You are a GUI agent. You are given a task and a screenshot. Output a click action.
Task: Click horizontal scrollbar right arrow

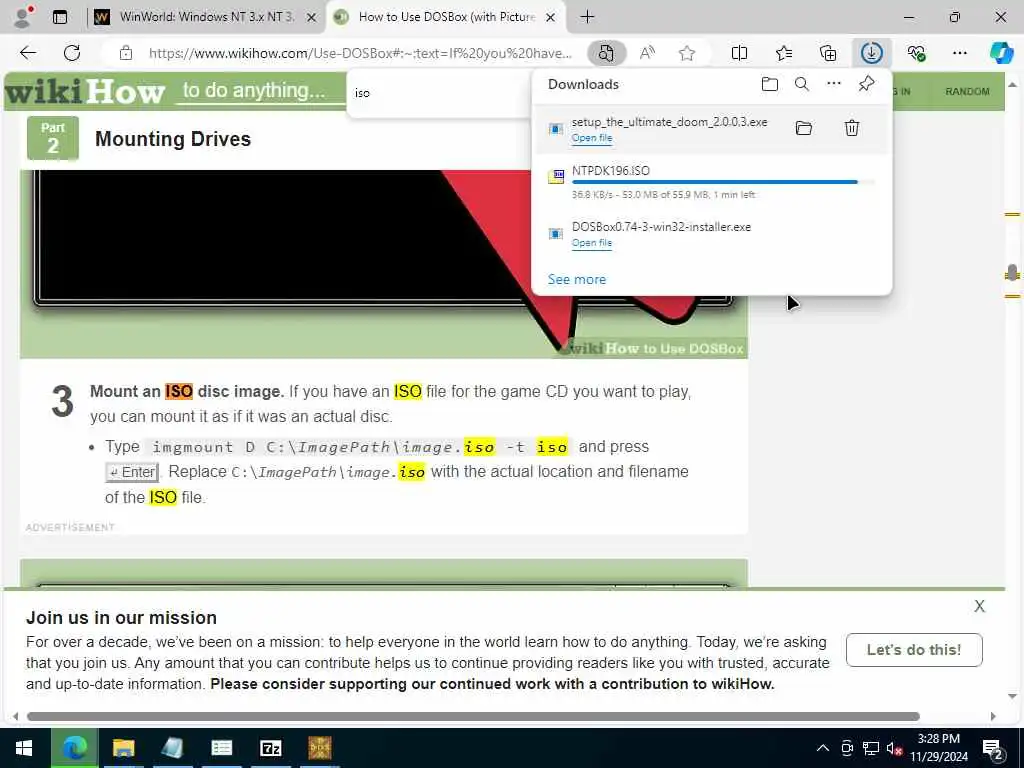993,716
